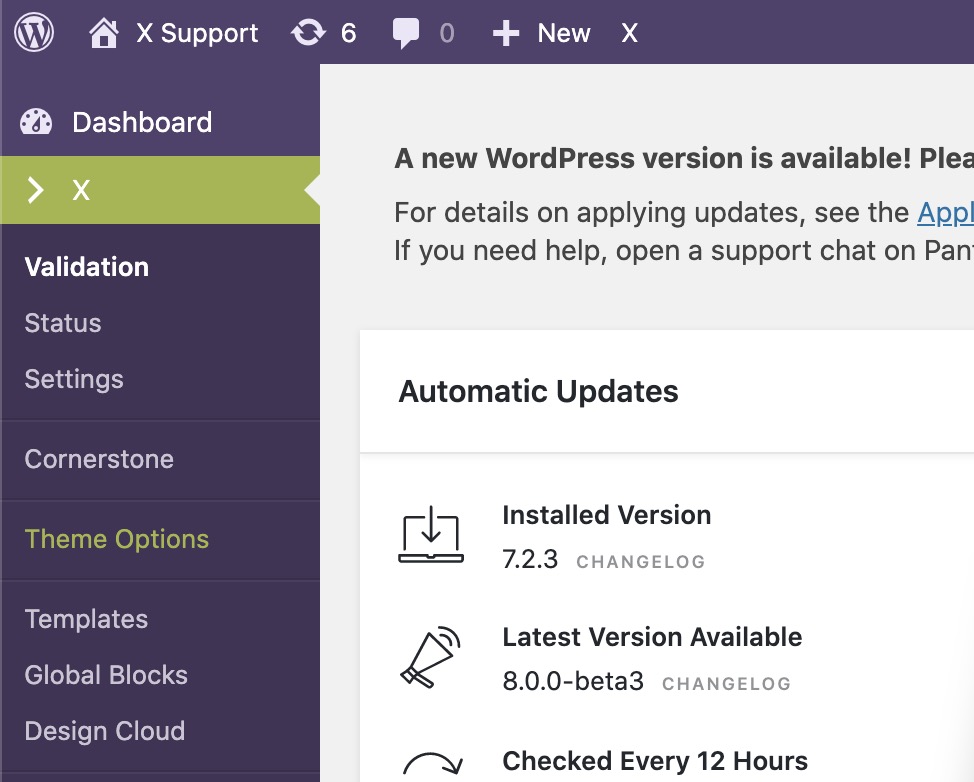Click the home icon beside X Support
This screenshot has height=782, width=974.
tap(104, 33)
